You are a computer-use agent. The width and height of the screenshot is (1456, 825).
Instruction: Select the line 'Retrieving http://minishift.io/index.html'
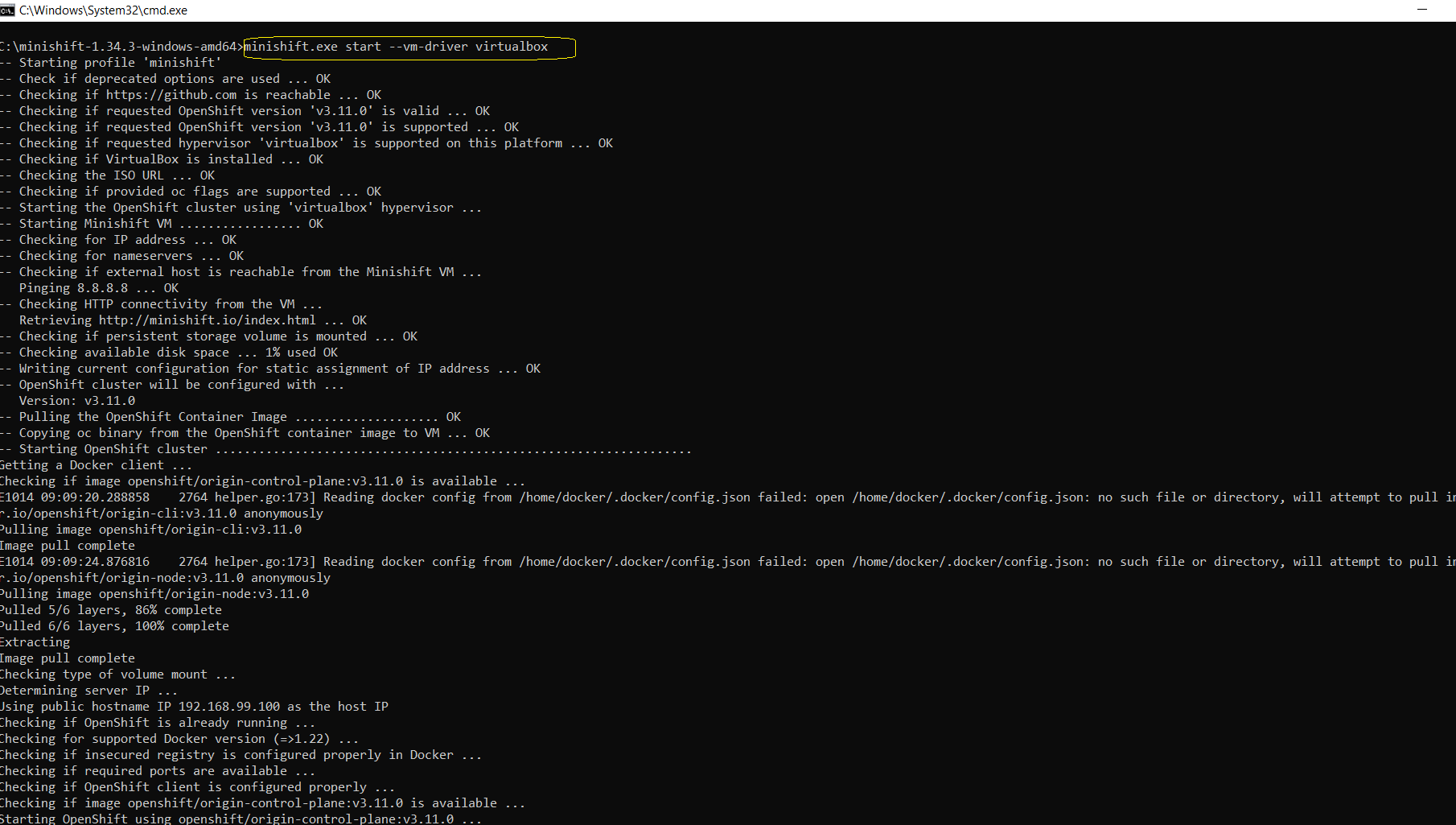pos(193,320)
